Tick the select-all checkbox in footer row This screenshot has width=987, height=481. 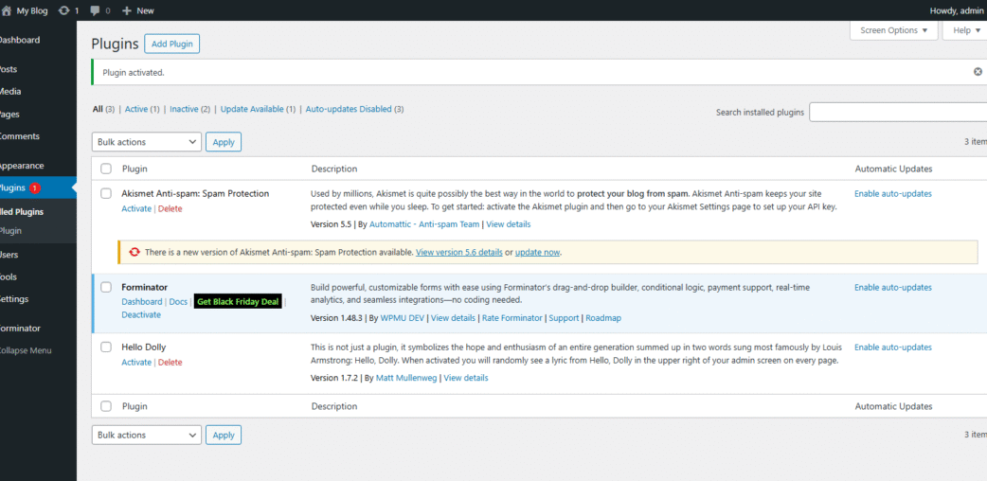coord(106,406)
